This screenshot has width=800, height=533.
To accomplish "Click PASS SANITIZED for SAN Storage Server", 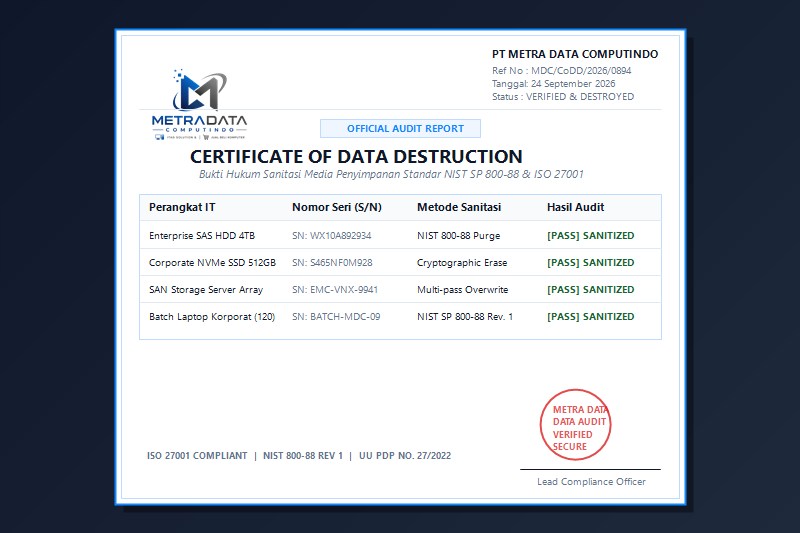I will pyautogui.click(x=590, y=290).
